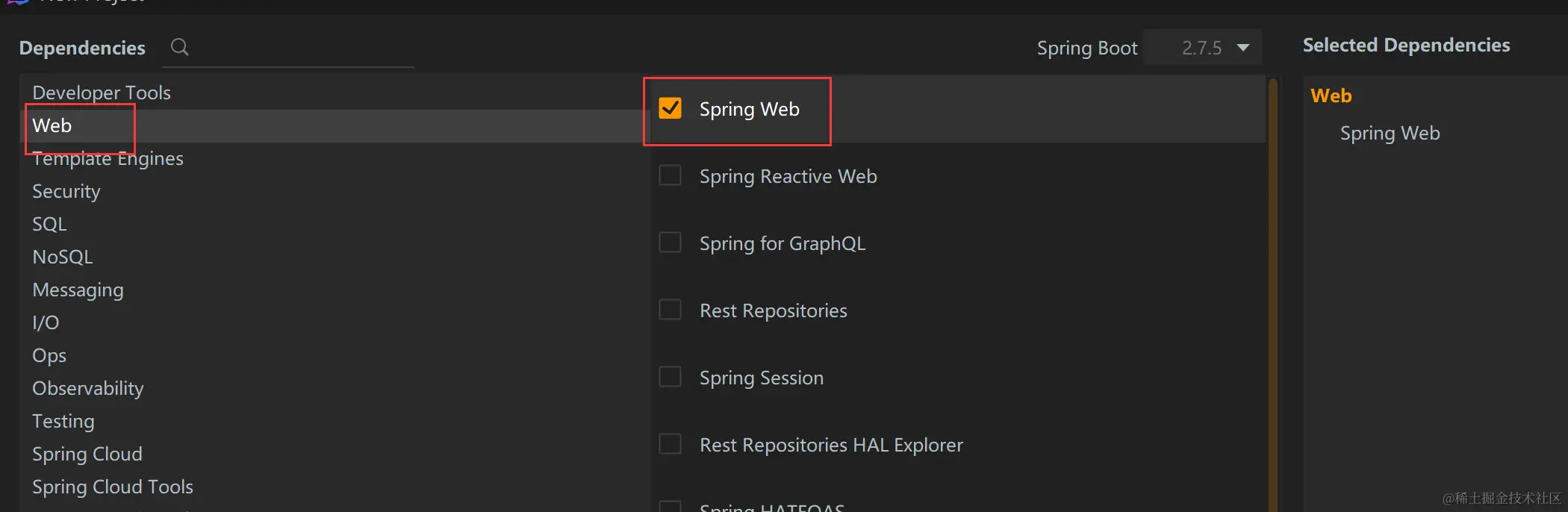Viewport: 1568px width, 512px height.
Task: Select Spring Web under Selected Dependencies
Action: (x=1390, y=133)
